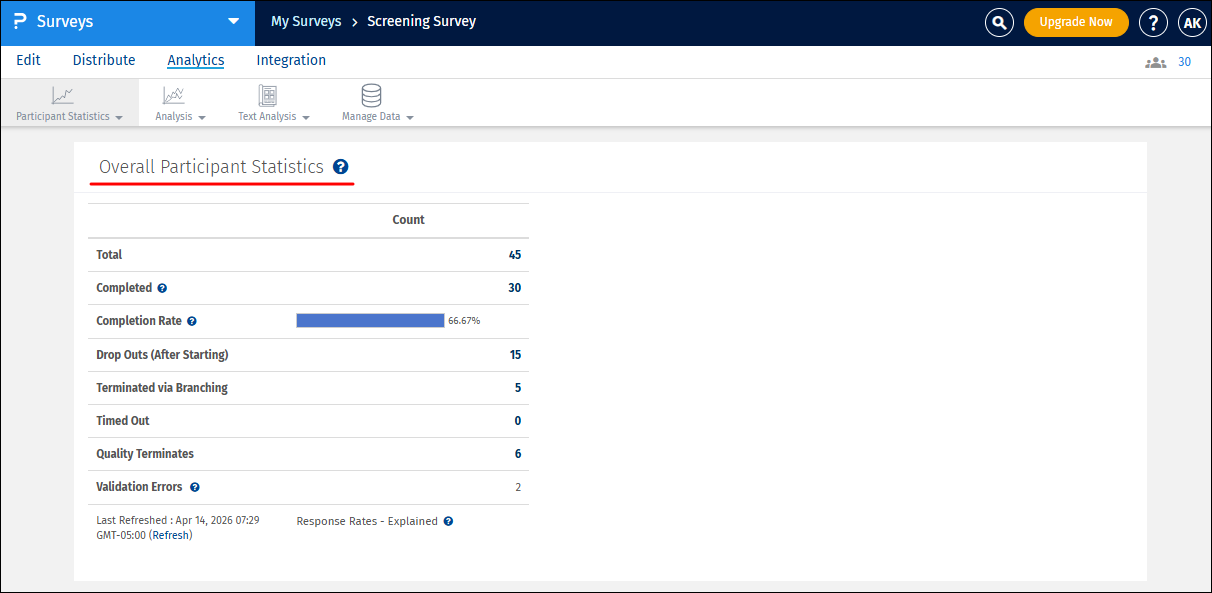Go to My Surveys breadcrumb
This screenshot has height=593, width=1212.
(x=306, y=21)
